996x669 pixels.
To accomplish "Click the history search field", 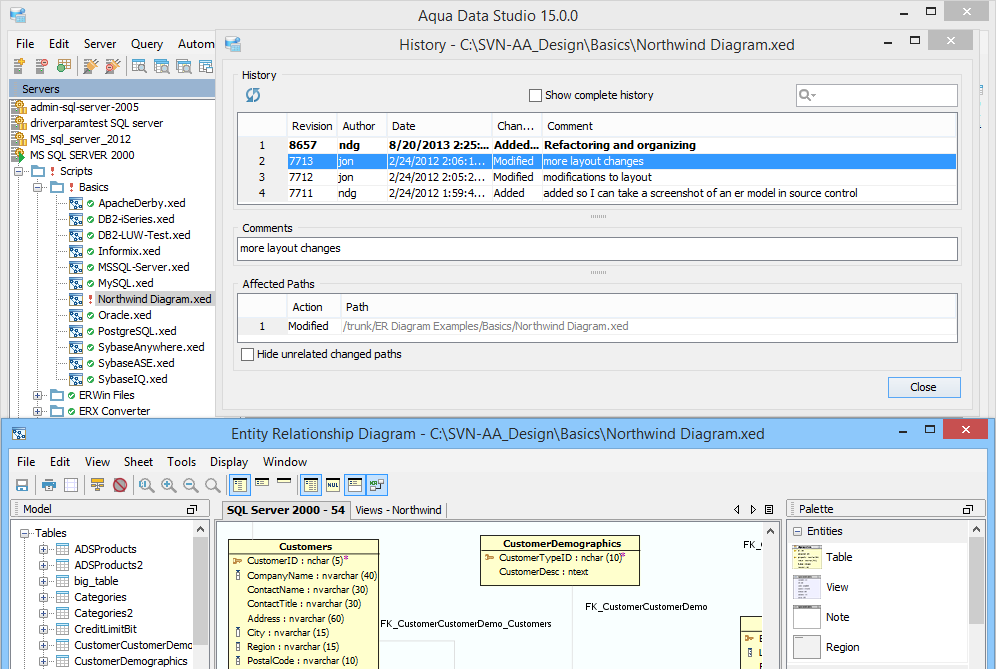I will click(x=877, y=95).
